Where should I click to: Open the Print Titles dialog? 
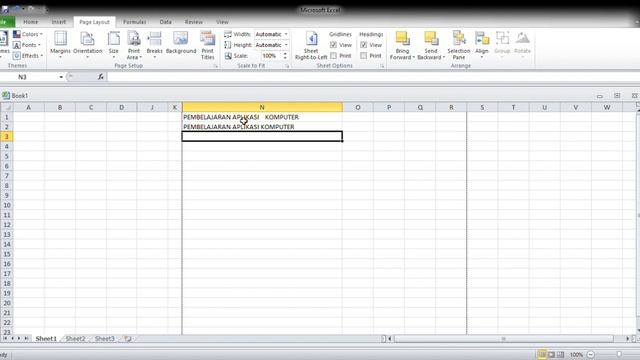[x=207, y=45]
